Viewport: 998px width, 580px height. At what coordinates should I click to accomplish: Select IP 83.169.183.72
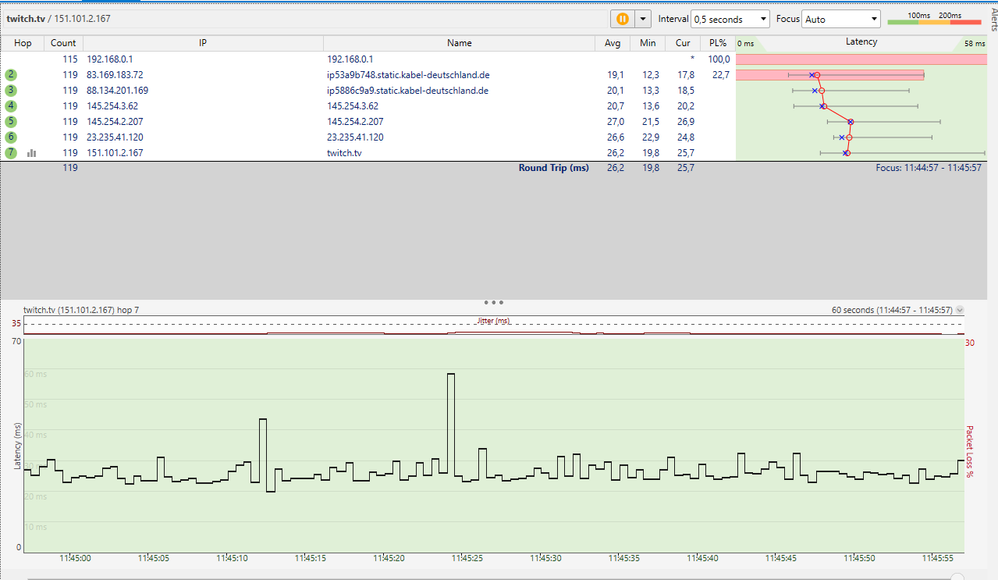tap(115, 74)
